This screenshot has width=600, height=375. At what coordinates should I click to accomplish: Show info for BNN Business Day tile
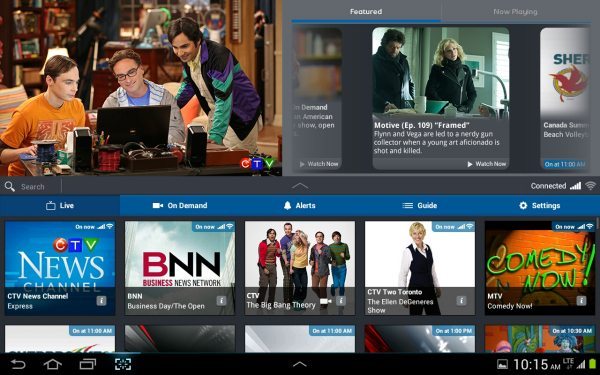221,301
